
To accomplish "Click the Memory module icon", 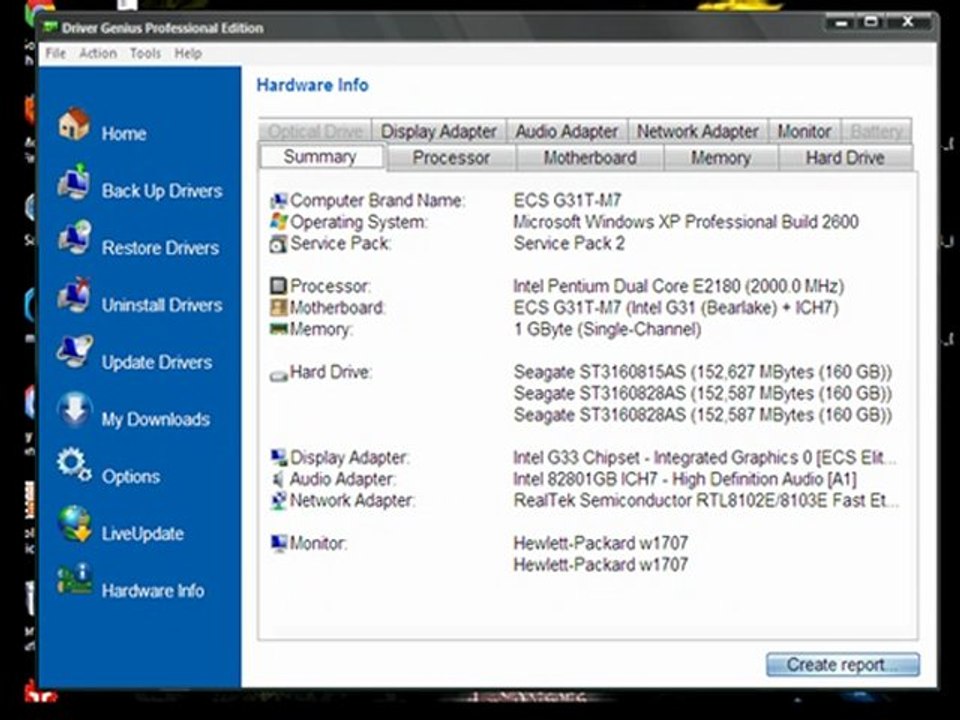I will point(279,329).
